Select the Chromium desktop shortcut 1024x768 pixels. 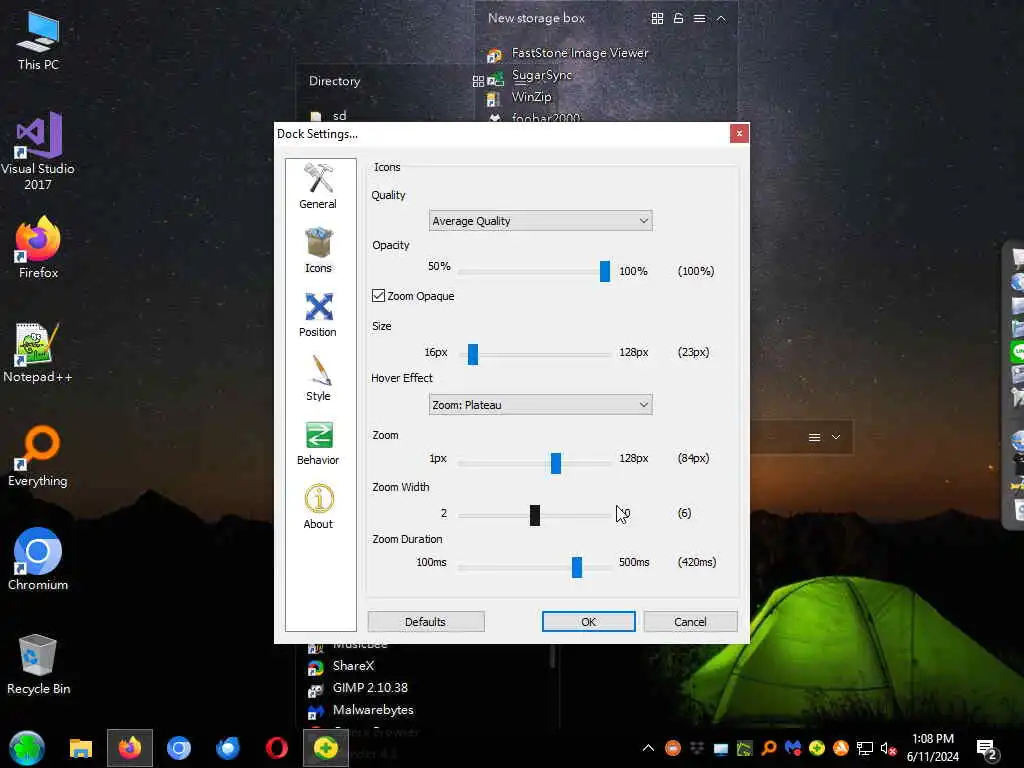pos(38,560)
